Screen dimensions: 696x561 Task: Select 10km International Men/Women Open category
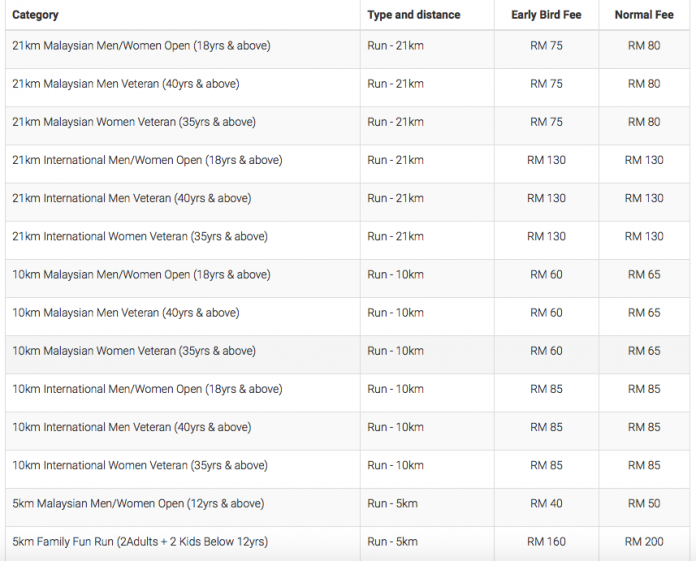pyautogui.click(x=147, y=389)
